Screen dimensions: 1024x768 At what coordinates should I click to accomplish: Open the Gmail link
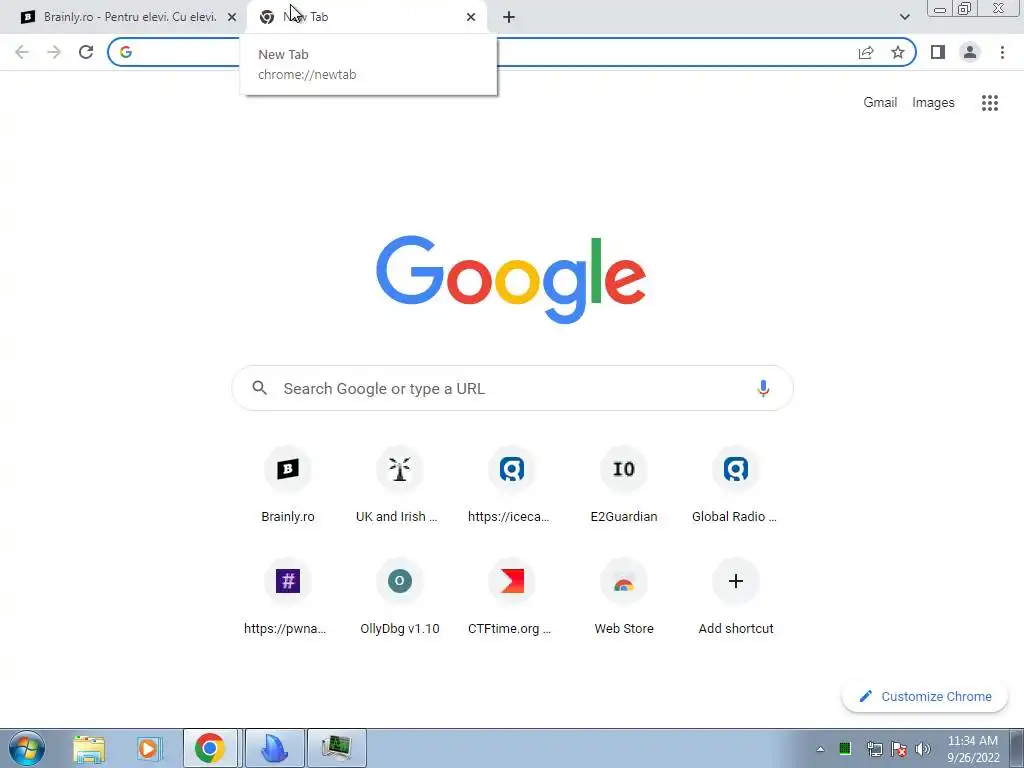tap(880, 103)
